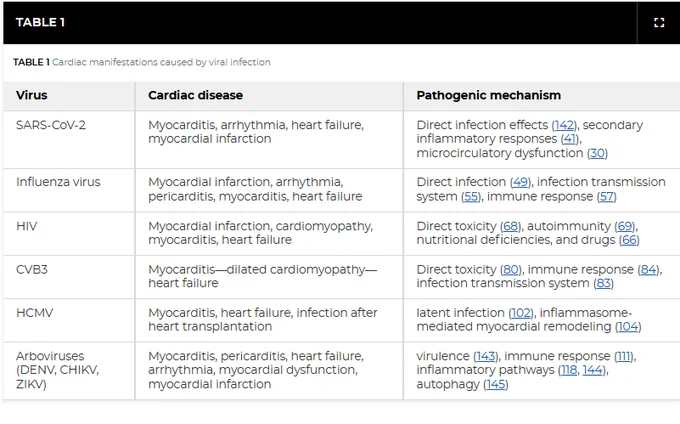Open latent infection reference 102
This screenshot has height=424, width=680.
pos(521,313)
